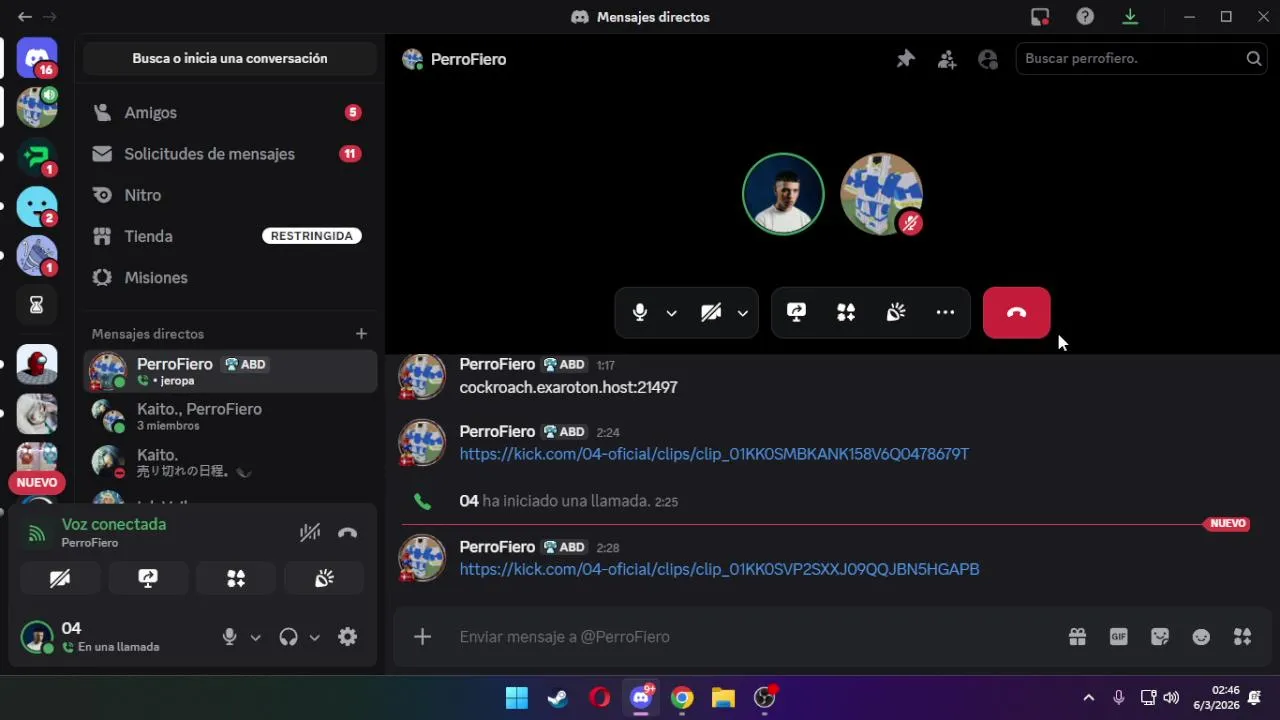Disconnect from voice in the voice panel
Viewport: 1280px width, 720px height.
click(347, 533)
